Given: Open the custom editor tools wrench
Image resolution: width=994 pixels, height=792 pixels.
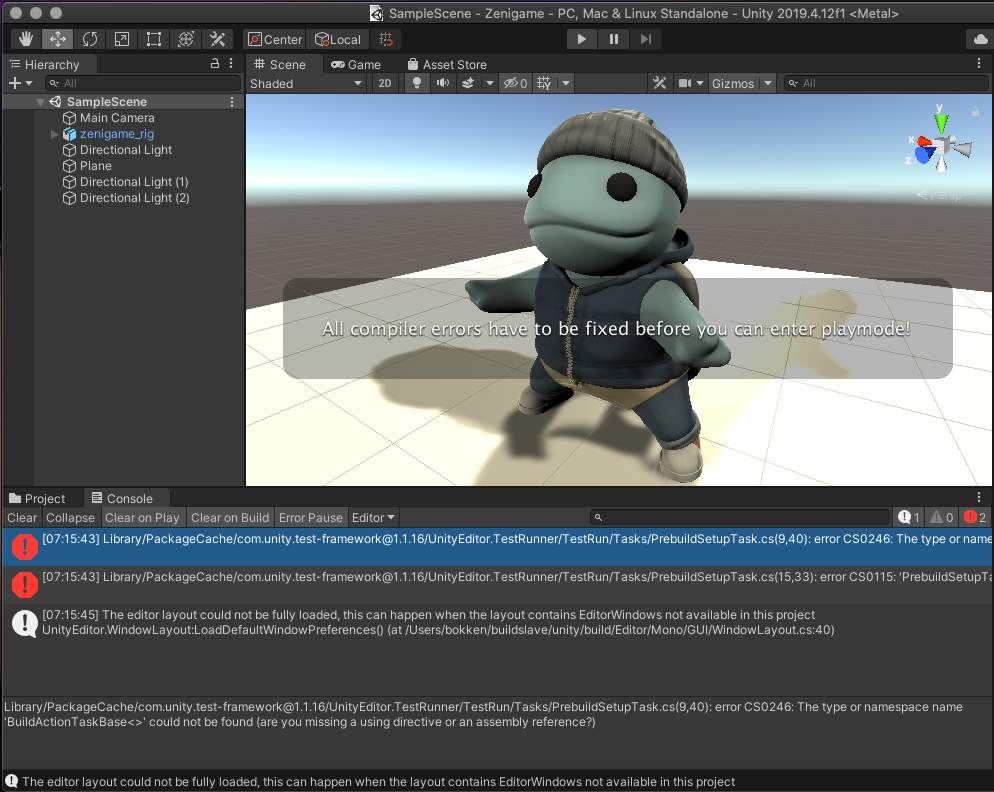Looking at the screenshot, I should click(216, 39).
